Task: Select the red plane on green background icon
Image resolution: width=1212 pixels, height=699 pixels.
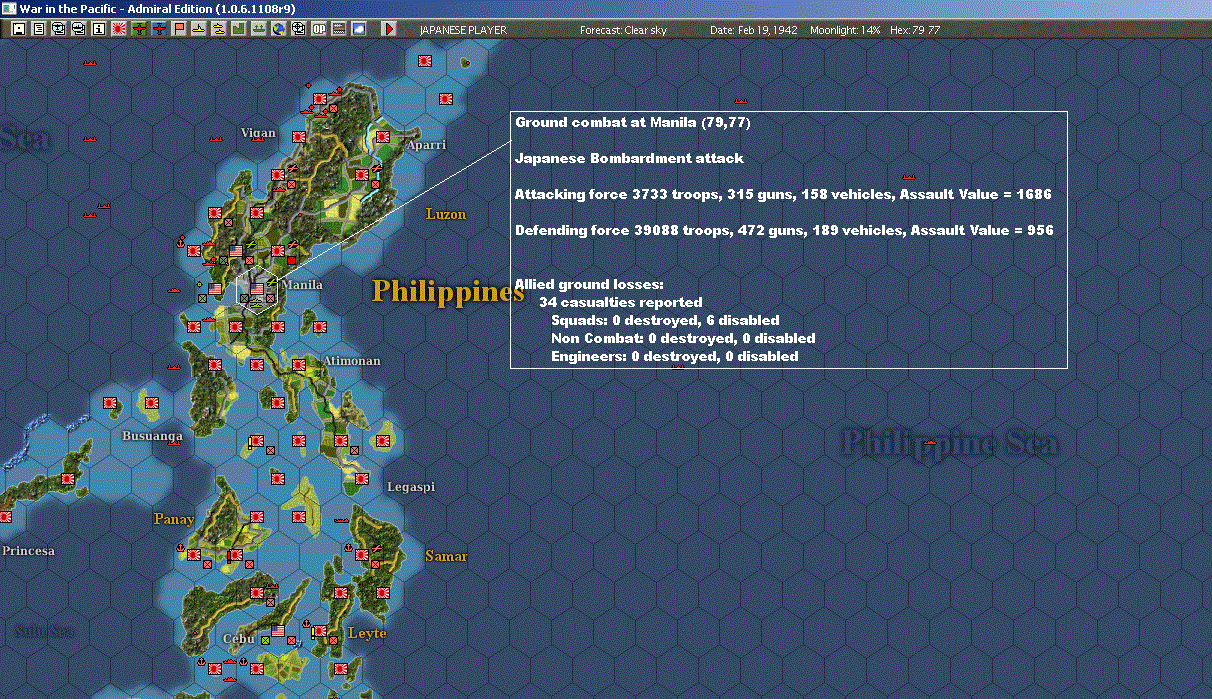Action: [x=140, y=29]
